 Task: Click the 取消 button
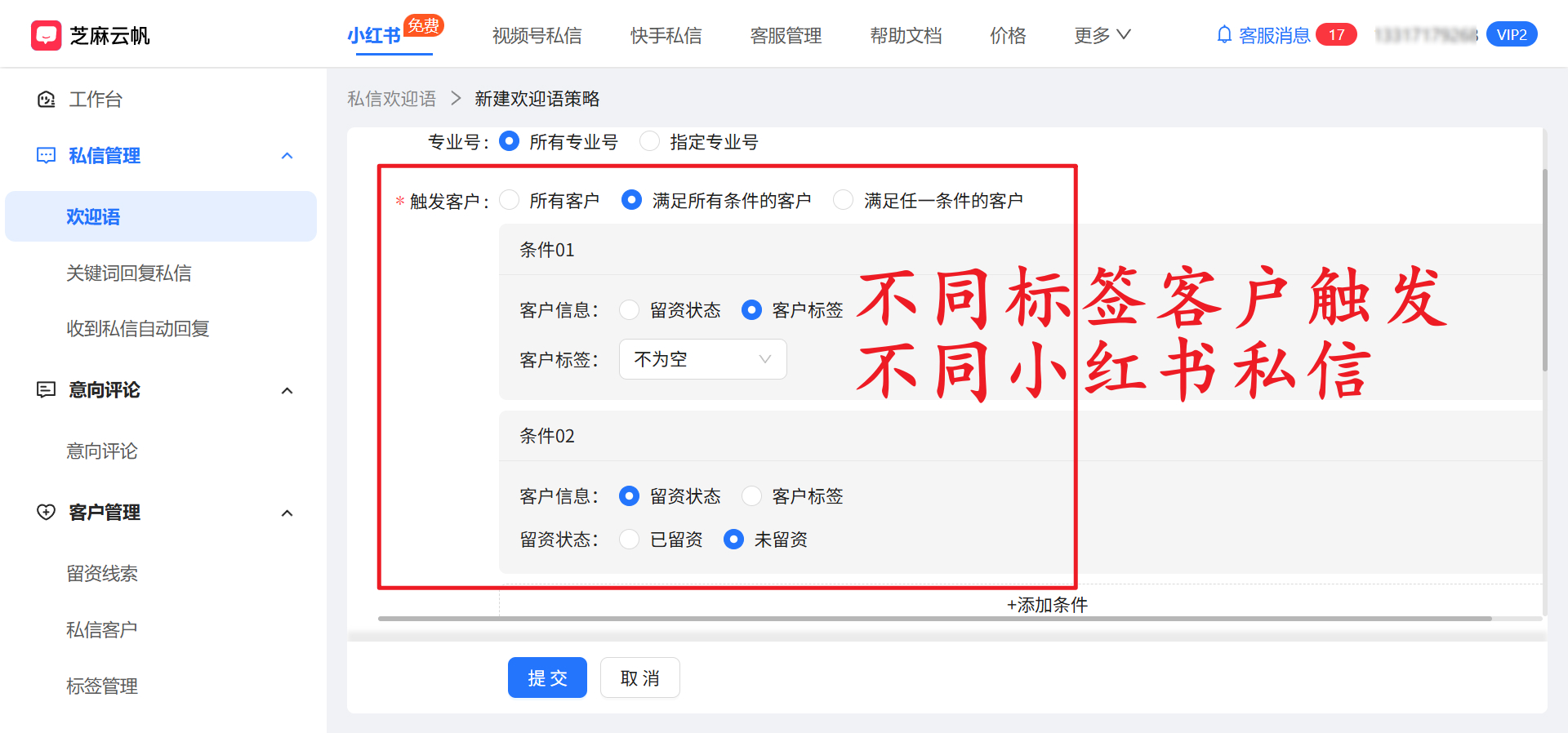(x=639, y=677)
